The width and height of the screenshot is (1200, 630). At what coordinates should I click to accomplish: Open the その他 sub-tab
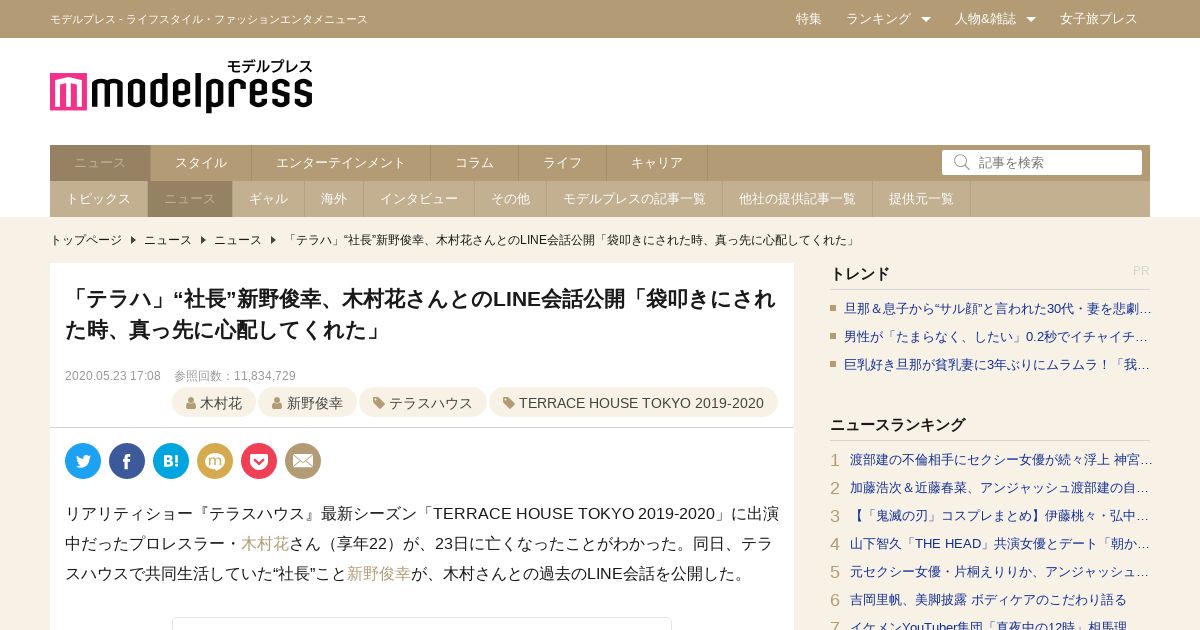[511, 199]
